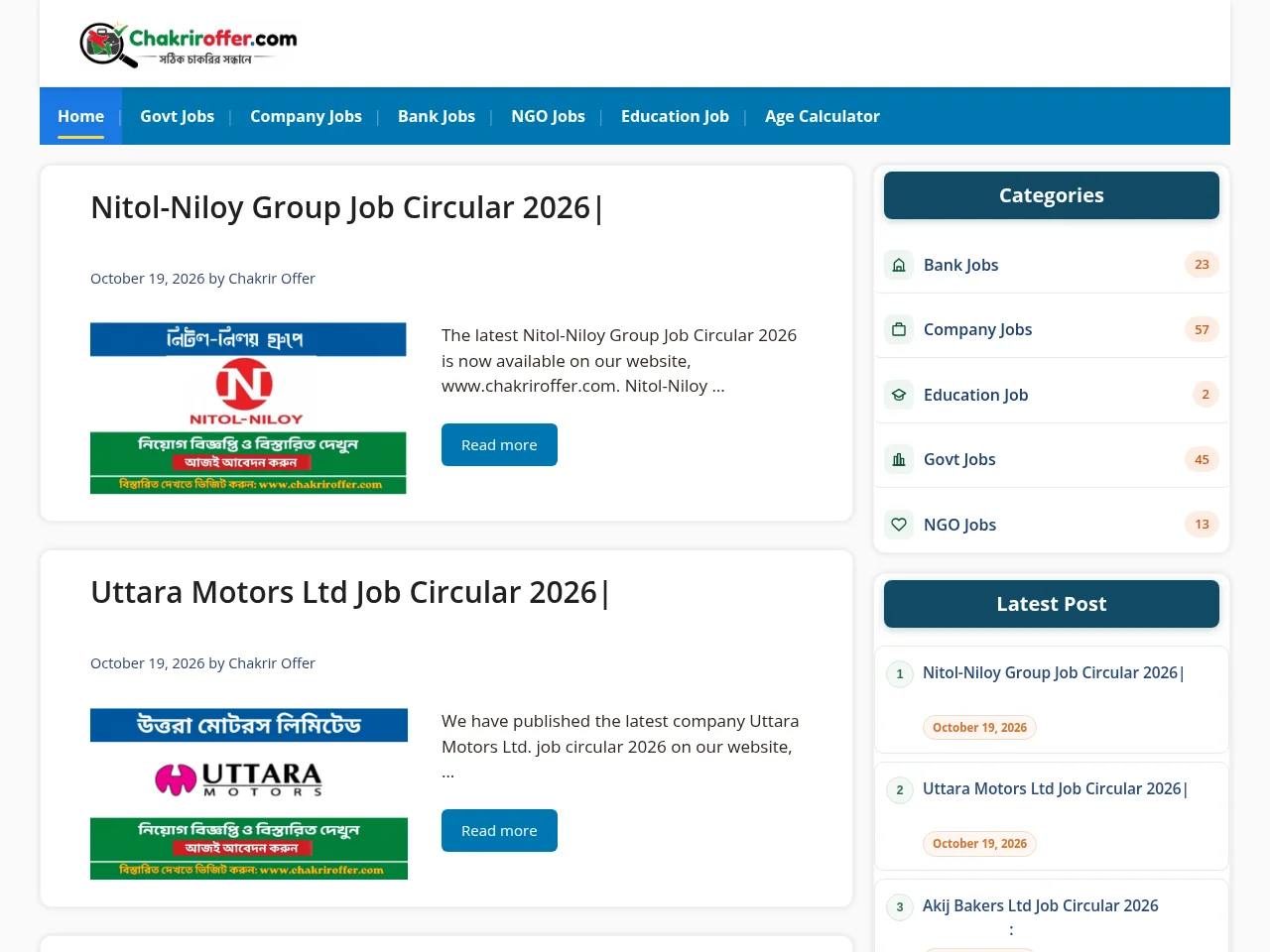Click the 23 count badge for Bank Jobs
The width and height of the screenshot is (1270, 952).
[1202, 265]
